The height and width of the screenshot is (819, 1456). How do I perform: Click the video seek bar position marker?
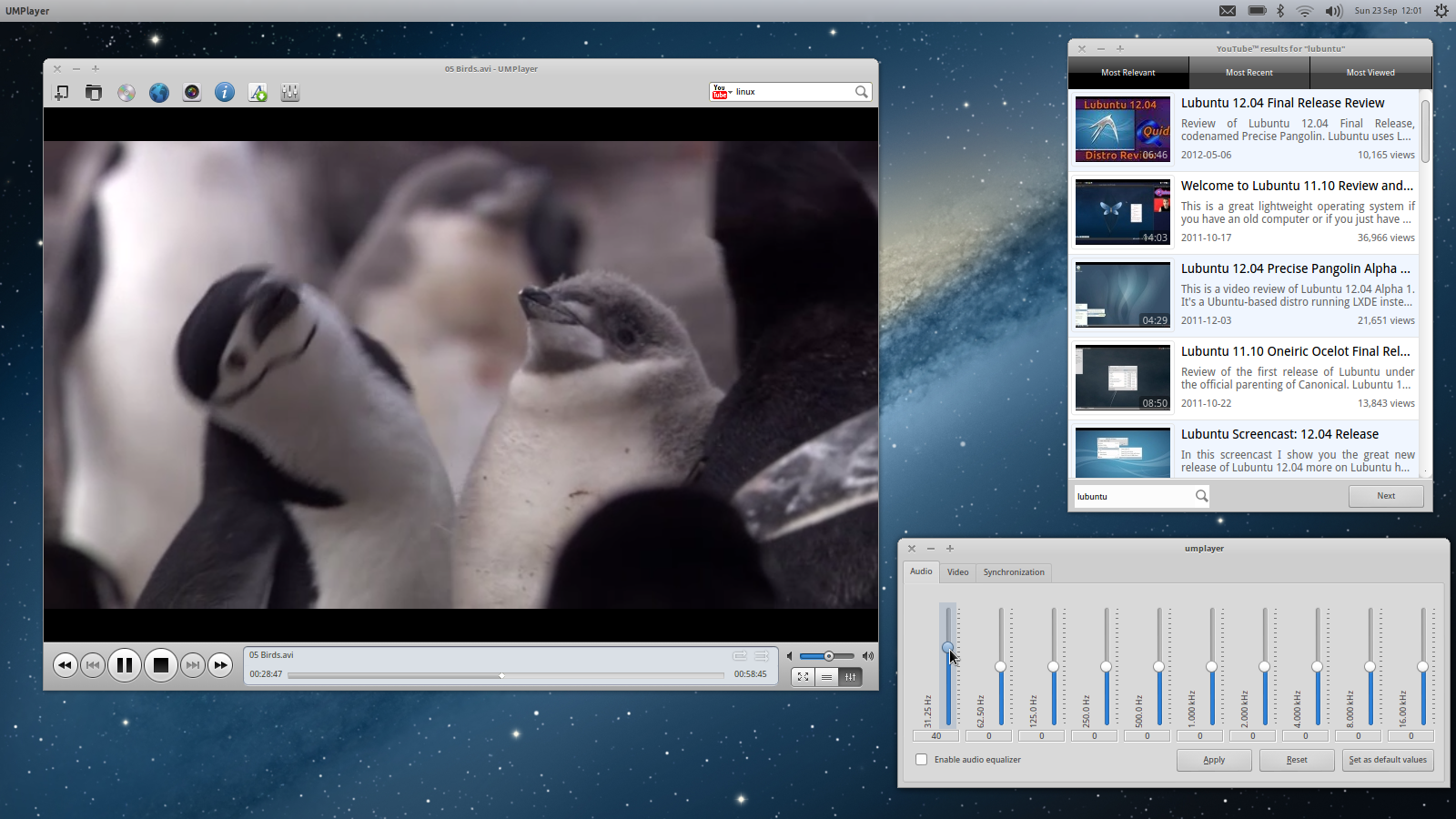pos(501,675)
